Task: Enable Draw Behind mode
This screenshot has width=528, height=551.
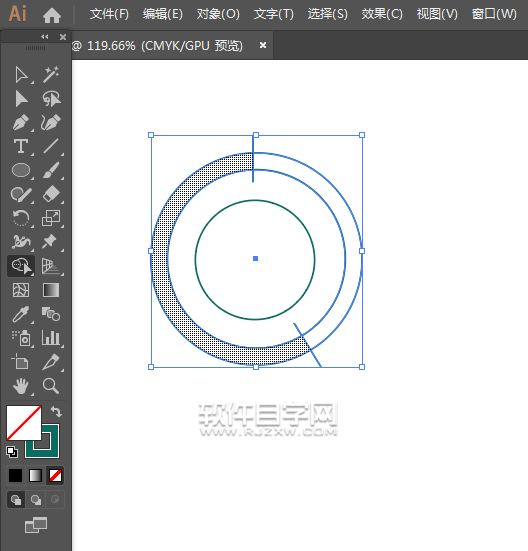Action: 35,499
